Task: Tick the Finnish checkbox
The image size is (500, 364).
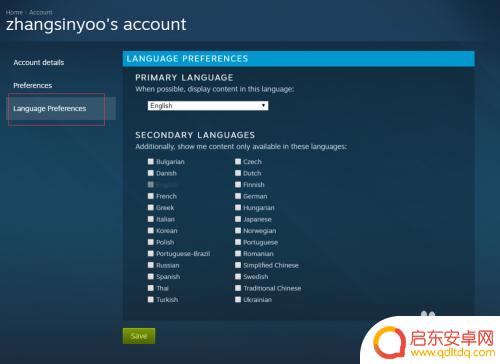Action: (x=238, y=184)
